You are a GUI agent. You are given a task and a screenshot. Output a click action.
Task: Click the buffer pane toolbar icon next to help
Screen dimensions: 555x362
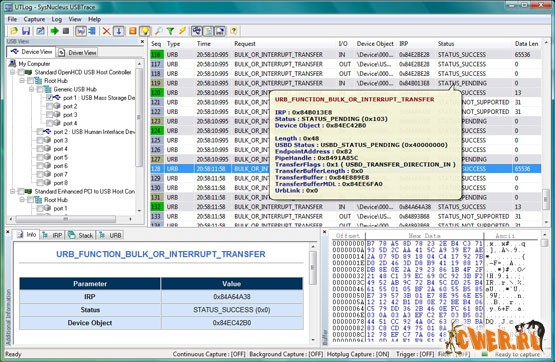[220, 31]
